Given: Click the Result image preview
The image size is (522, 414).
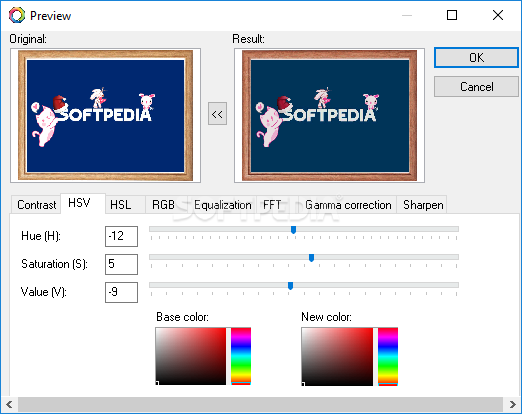Looking at the screenshot, I should [x=329, y=115].
